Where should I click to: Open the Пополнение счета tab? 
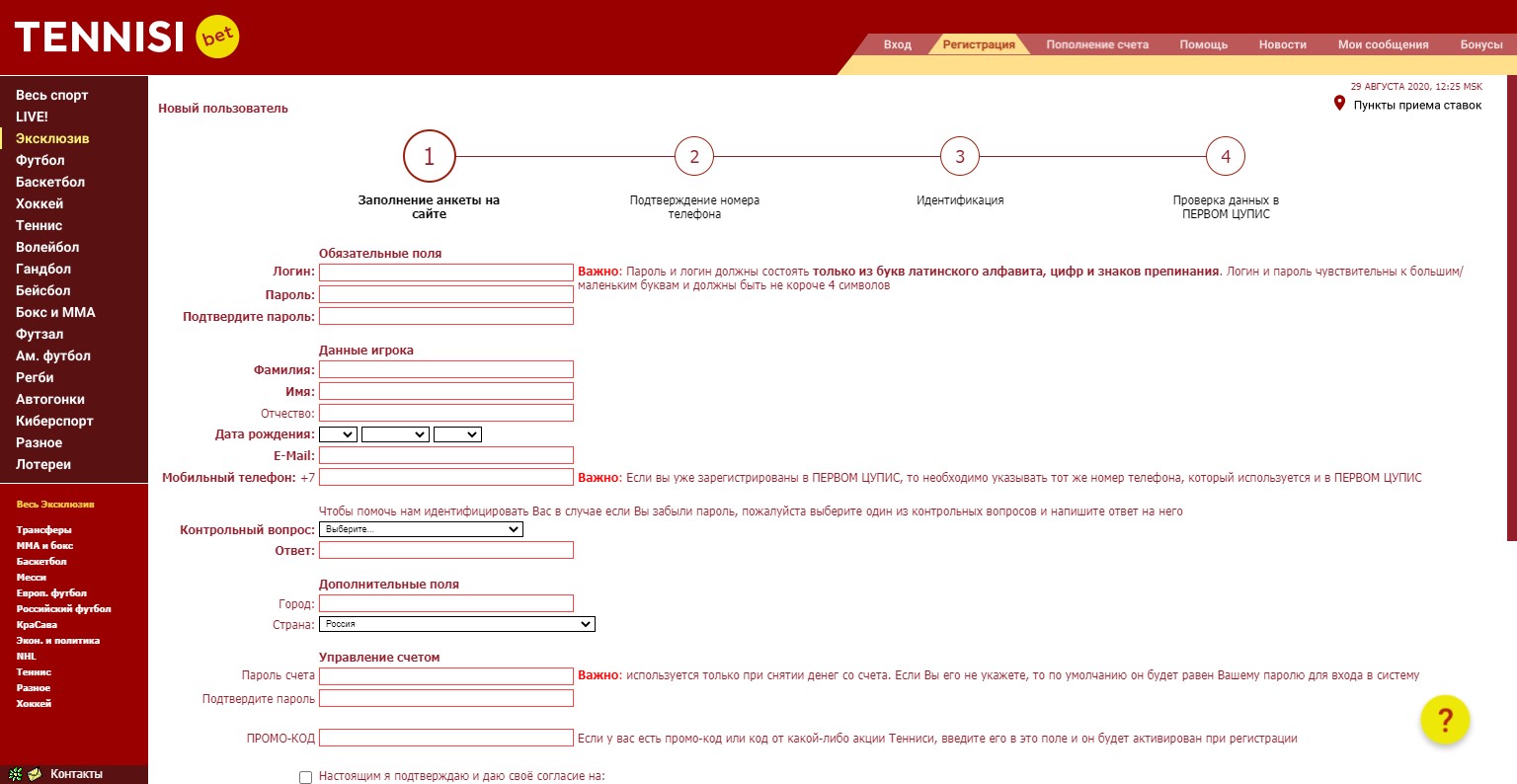pyautogui.click(x=1097, y=44)
